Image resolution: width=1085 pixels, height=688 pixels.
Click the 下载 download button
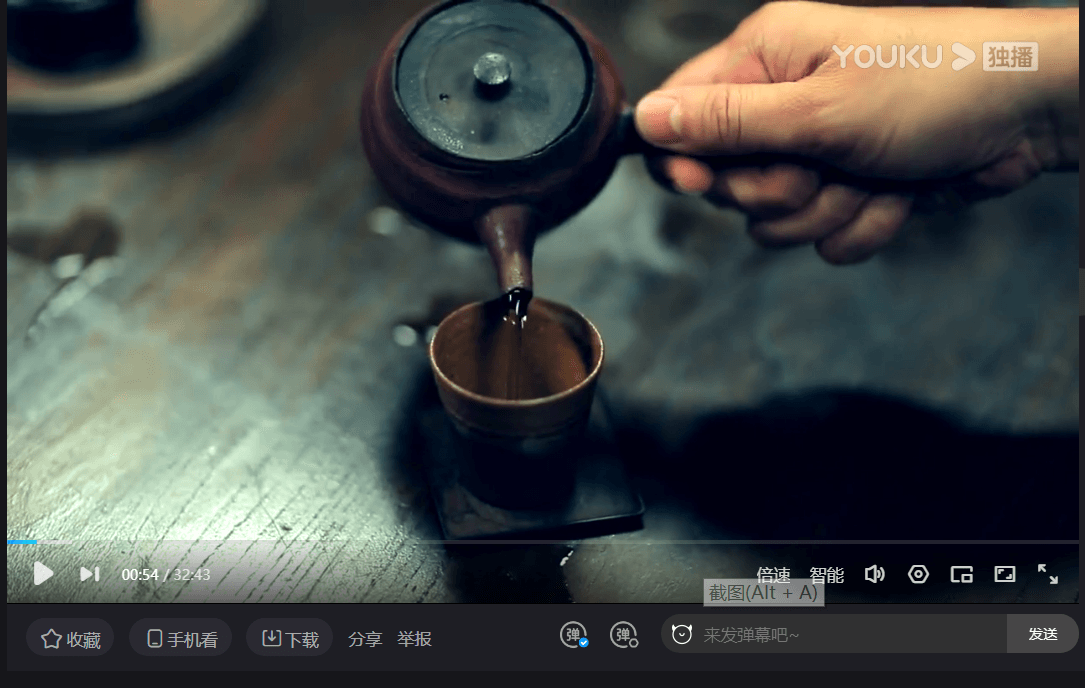[x=290, y=637]
